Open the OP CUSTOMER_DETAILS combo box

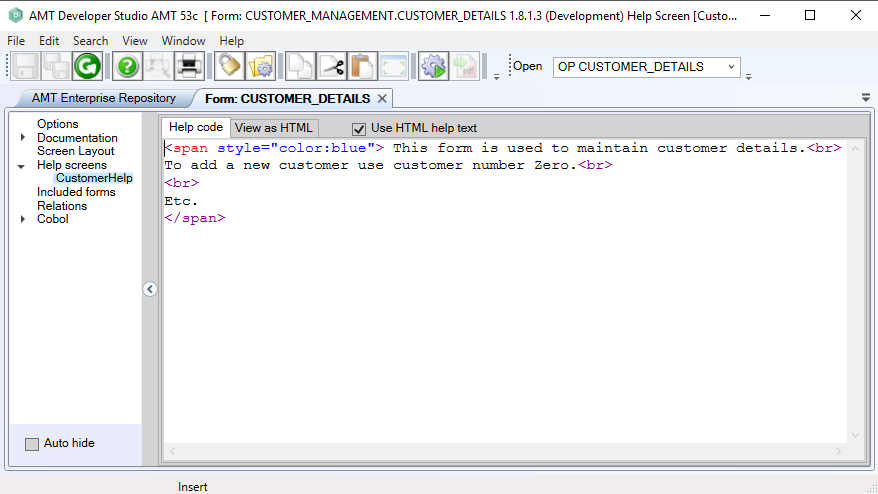click(647, 67)
